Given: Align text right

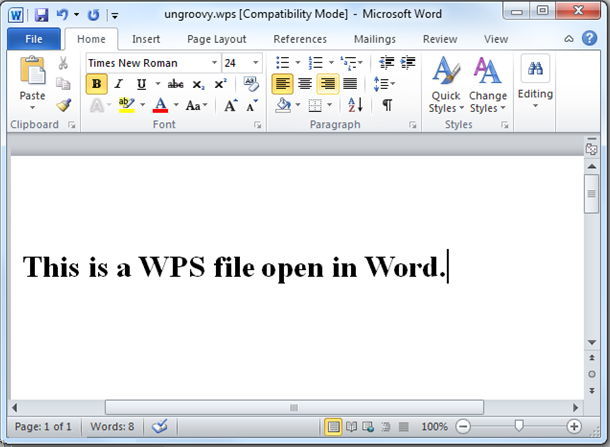Looking at the screenshot, I should 328,84.
